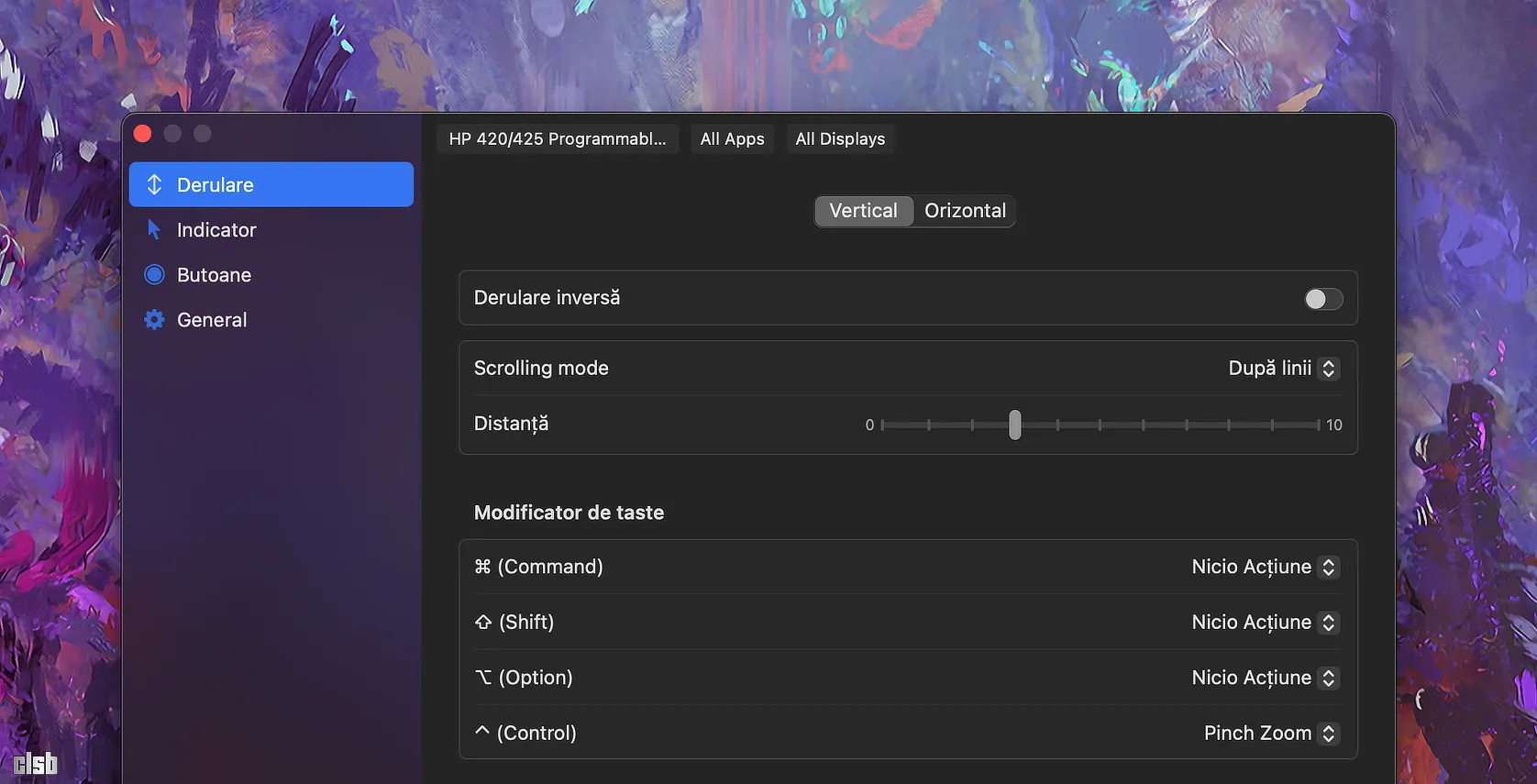The image size is (1537, 784).
Task: Open the Option modifier action dropdown
Action: (x=1265, y=678)
